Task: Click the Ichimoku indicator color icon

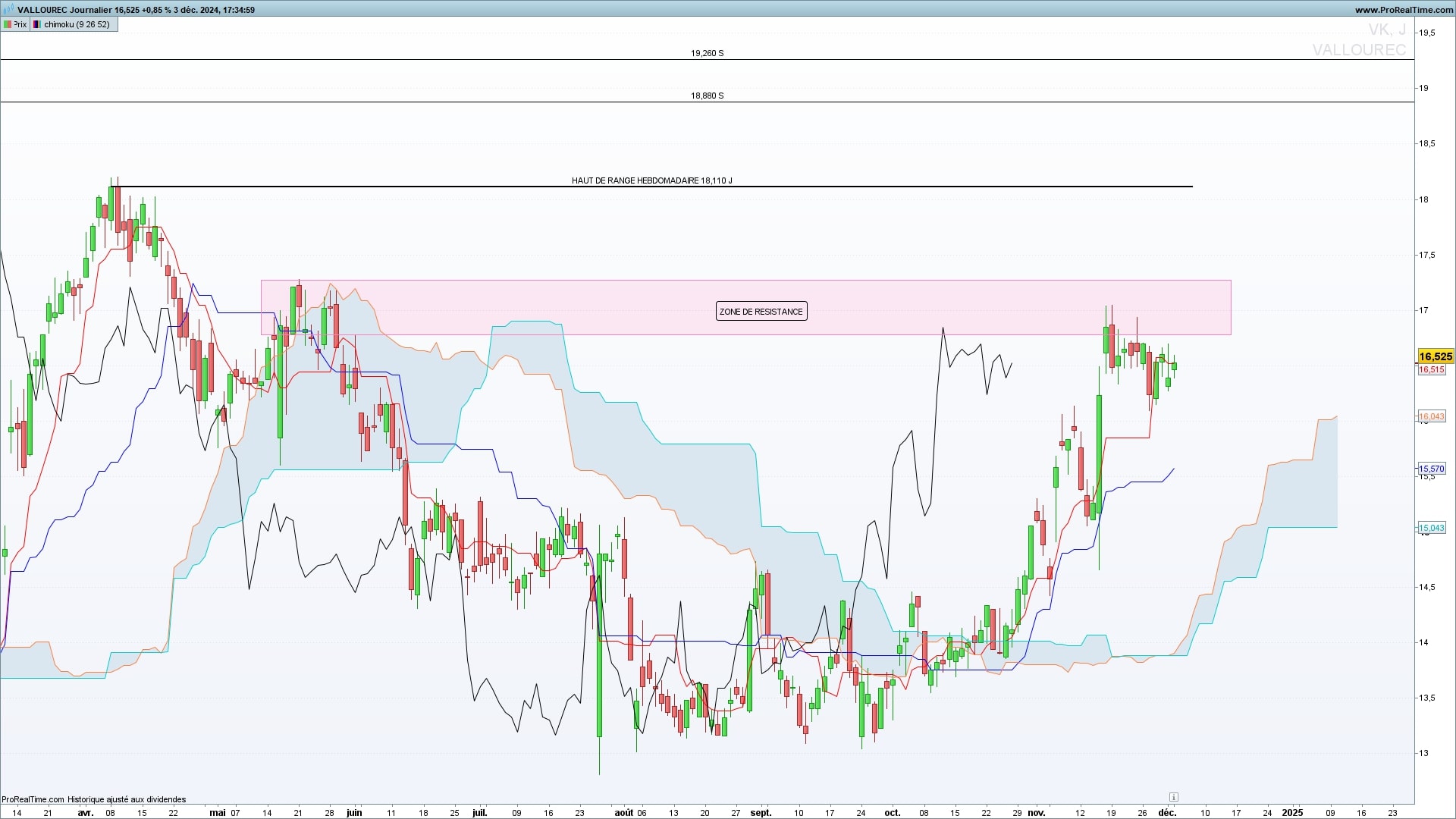Action: (37, 24)
